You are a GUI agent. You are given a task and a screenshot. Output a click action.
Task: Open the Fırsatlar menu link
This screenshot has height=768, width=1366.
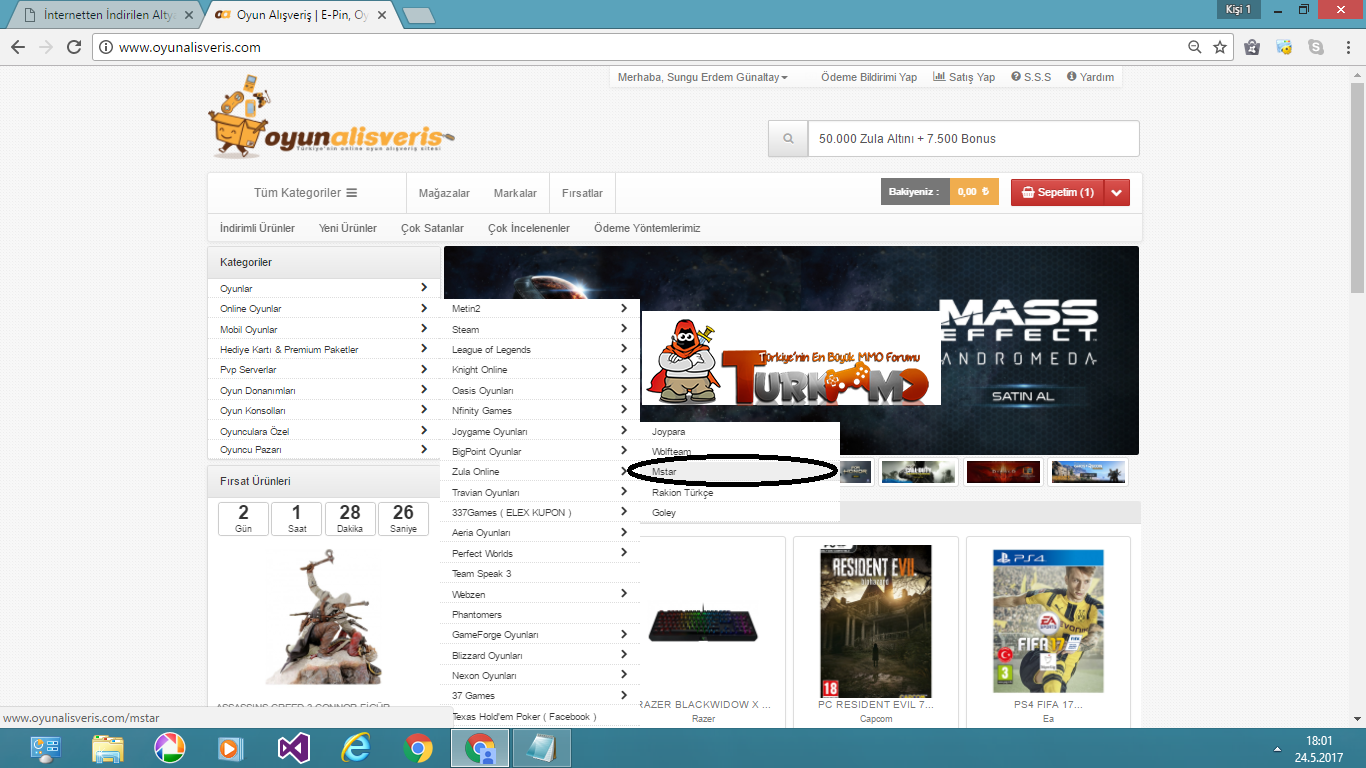coord(582,193)
